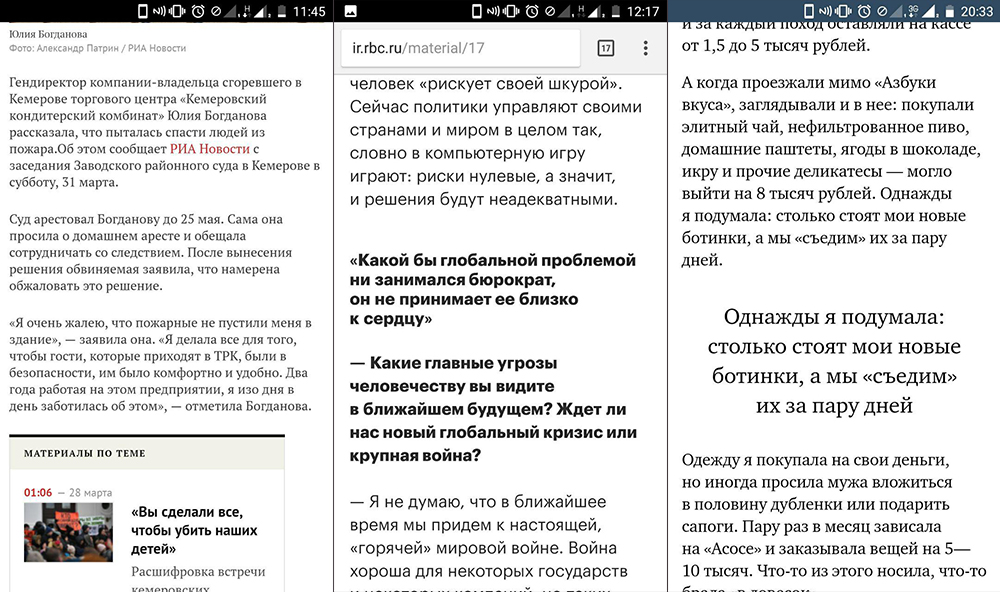Open the red «РИА Новости» link
Screen dimensions: 1000x592
click(210, 149)
